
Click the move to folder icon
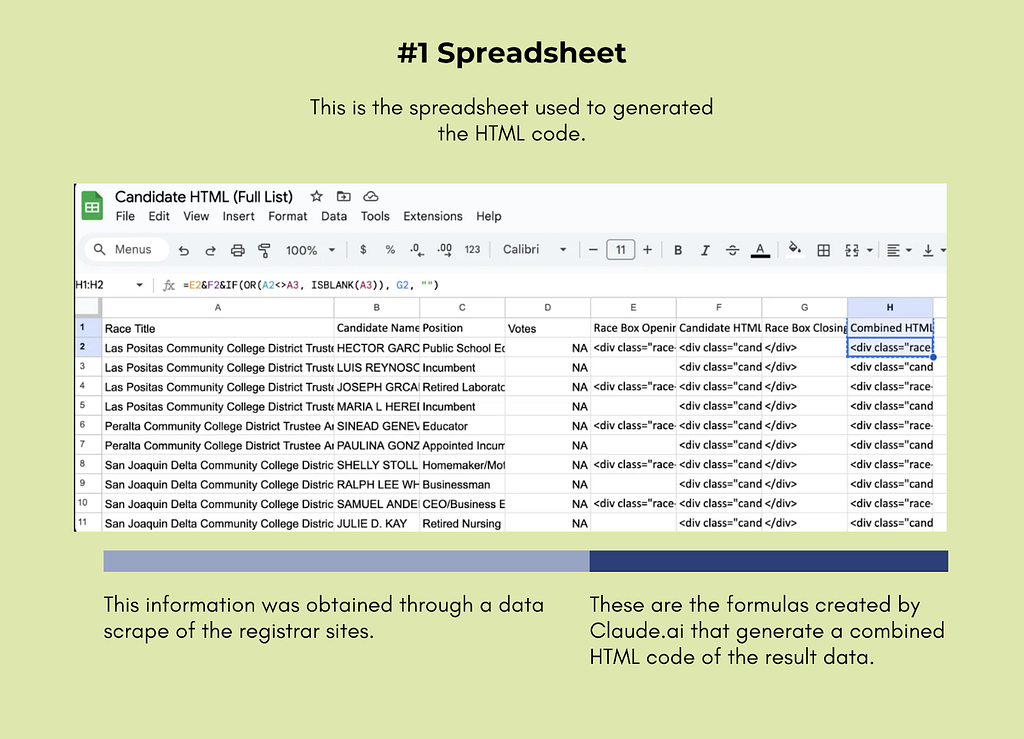(344, 197)
